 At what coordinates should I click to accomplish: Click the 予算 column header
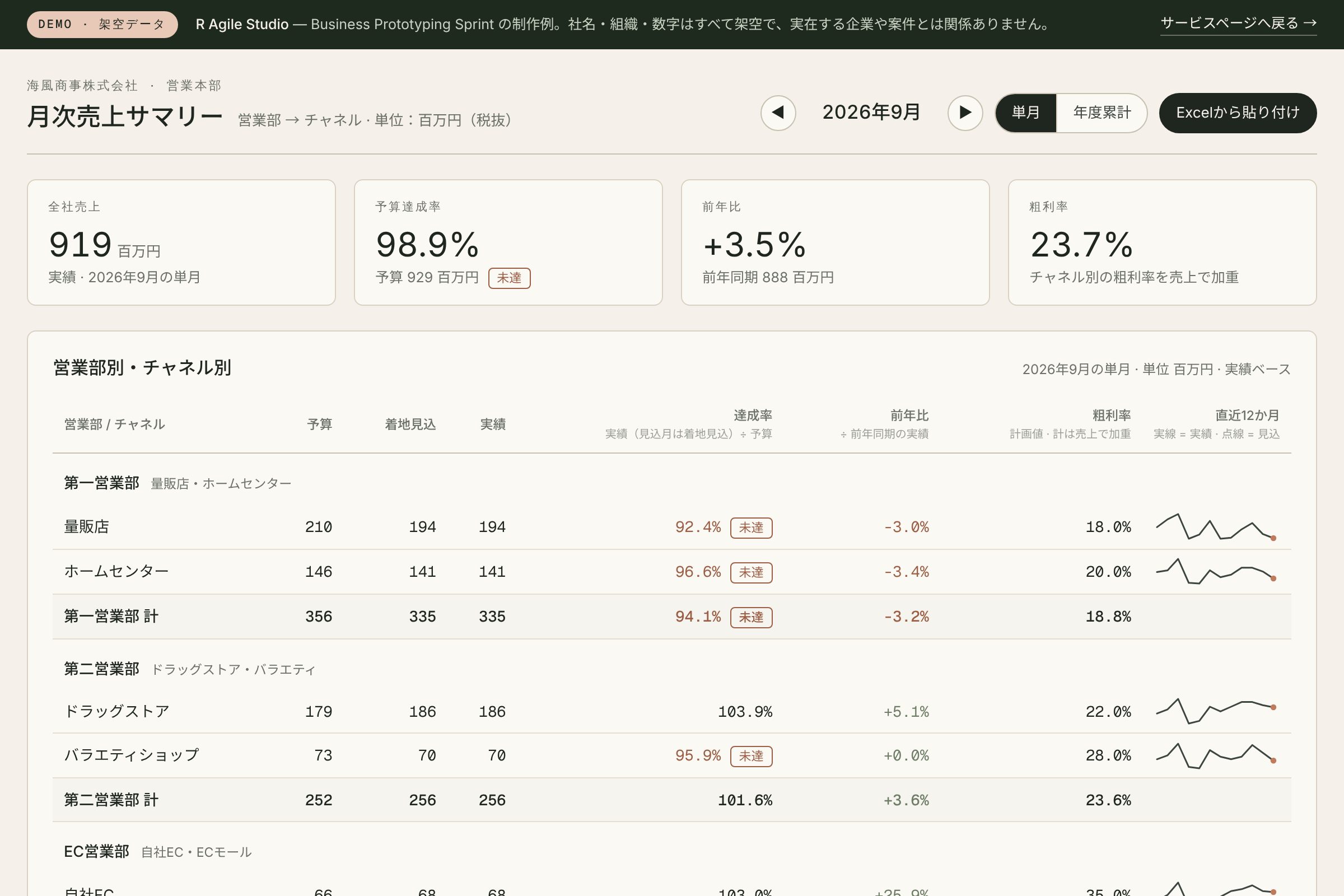coord(319,424)
